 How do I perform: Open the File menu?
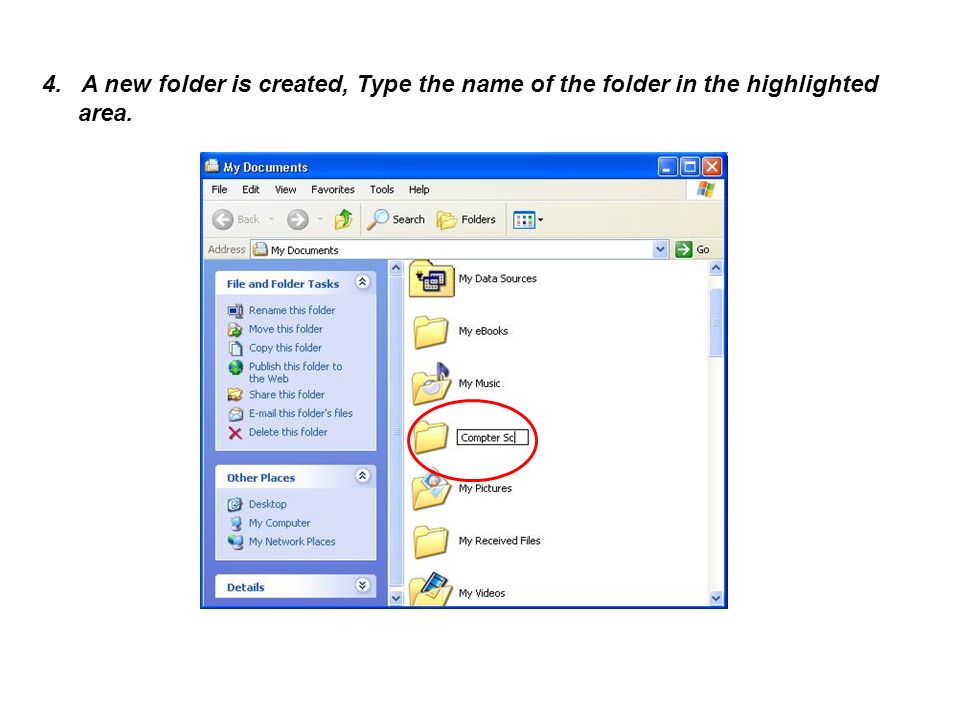pos(219,190)
